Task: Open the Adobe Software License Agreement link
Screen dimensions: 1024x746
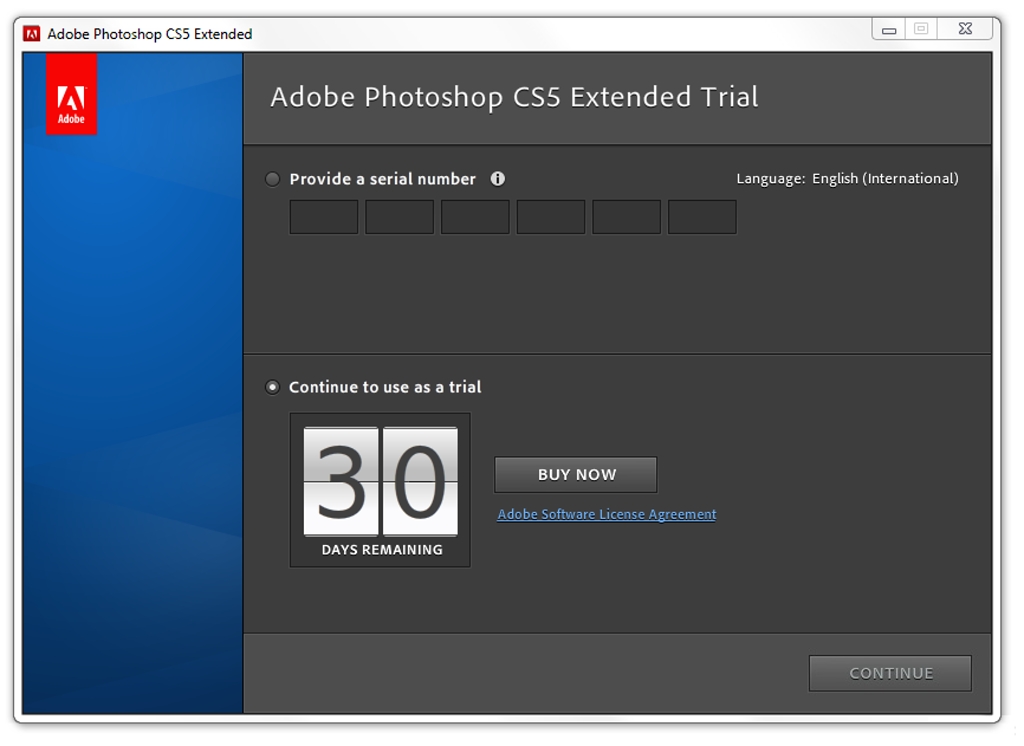Action: click(x=606, y=514)
